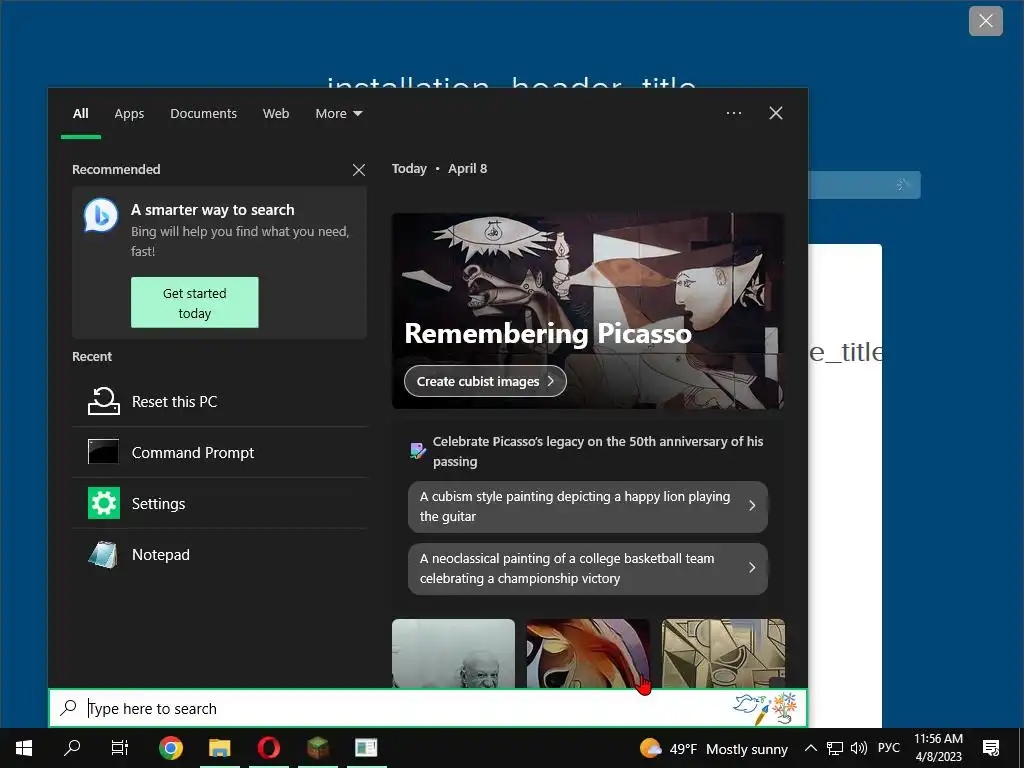Open the Documents search tab
The width and height of the screenshot is (1024, 768).
(x=203, y=114)
